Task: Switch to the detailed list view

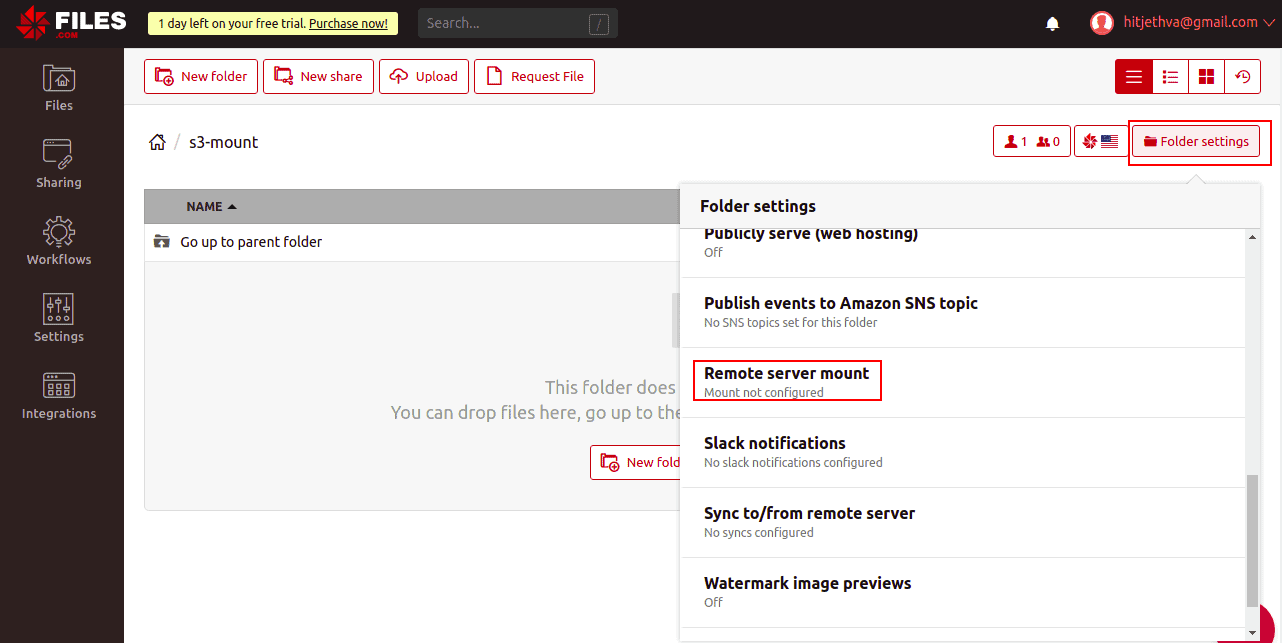Action: (x=1170, y=76)
